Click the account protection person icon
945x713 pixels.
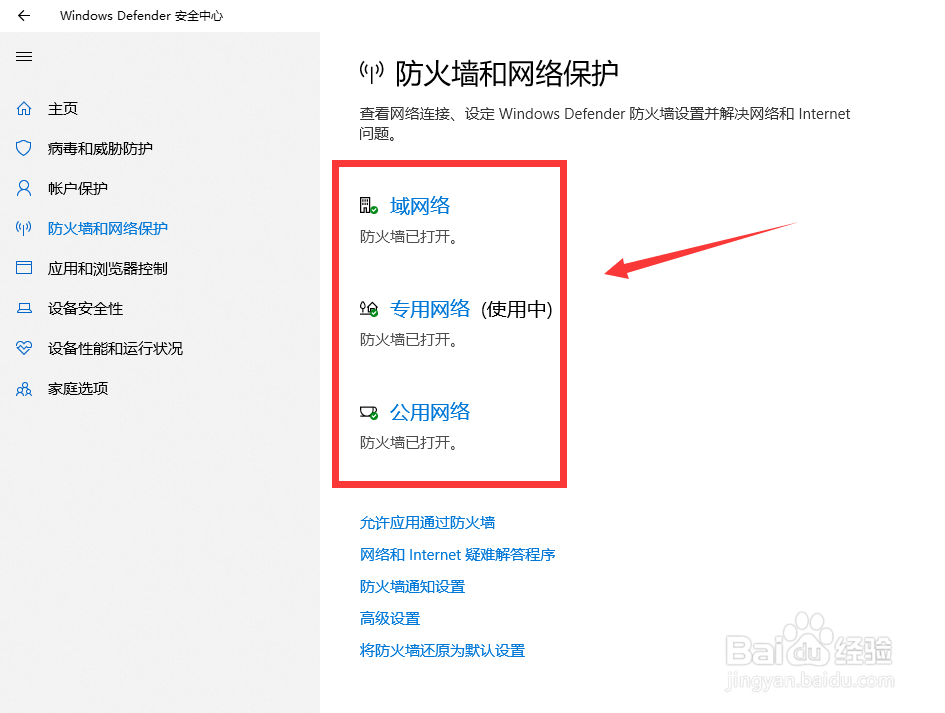(x=24, y=188)
